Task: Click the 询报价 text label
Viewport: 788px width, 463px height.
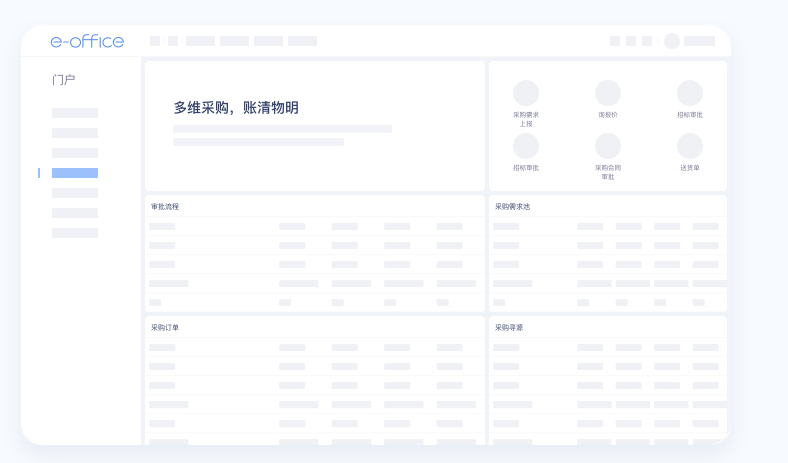Action: click(608, 115)
